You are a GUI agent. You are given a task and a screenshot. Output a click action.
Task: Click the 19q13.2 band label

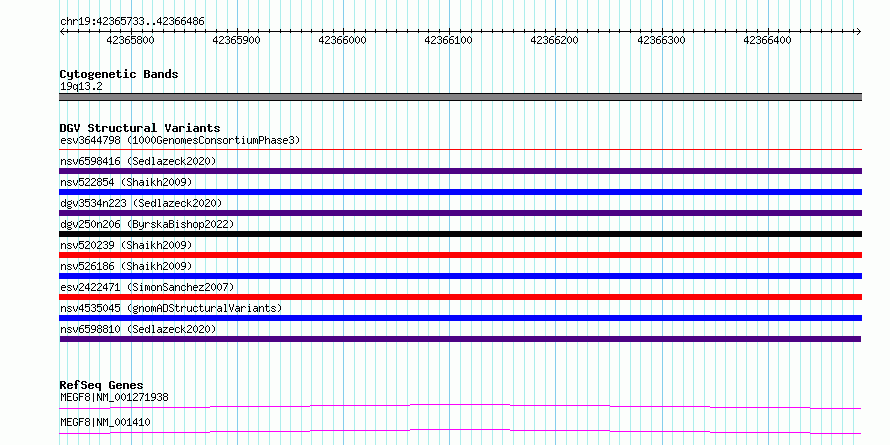(x=81, y=87)
